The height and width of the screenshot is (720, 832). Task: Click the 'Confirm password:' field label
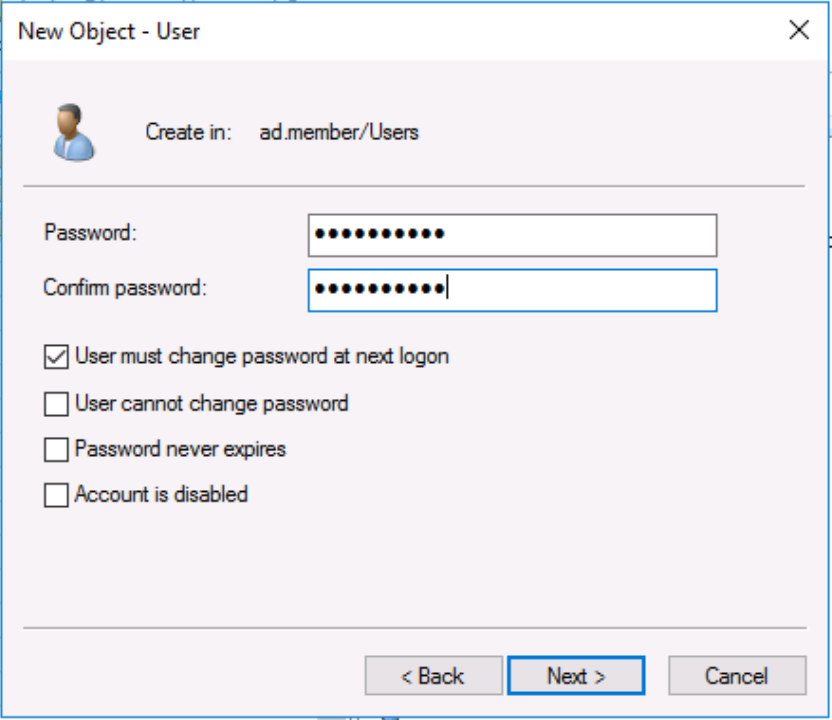125,288
